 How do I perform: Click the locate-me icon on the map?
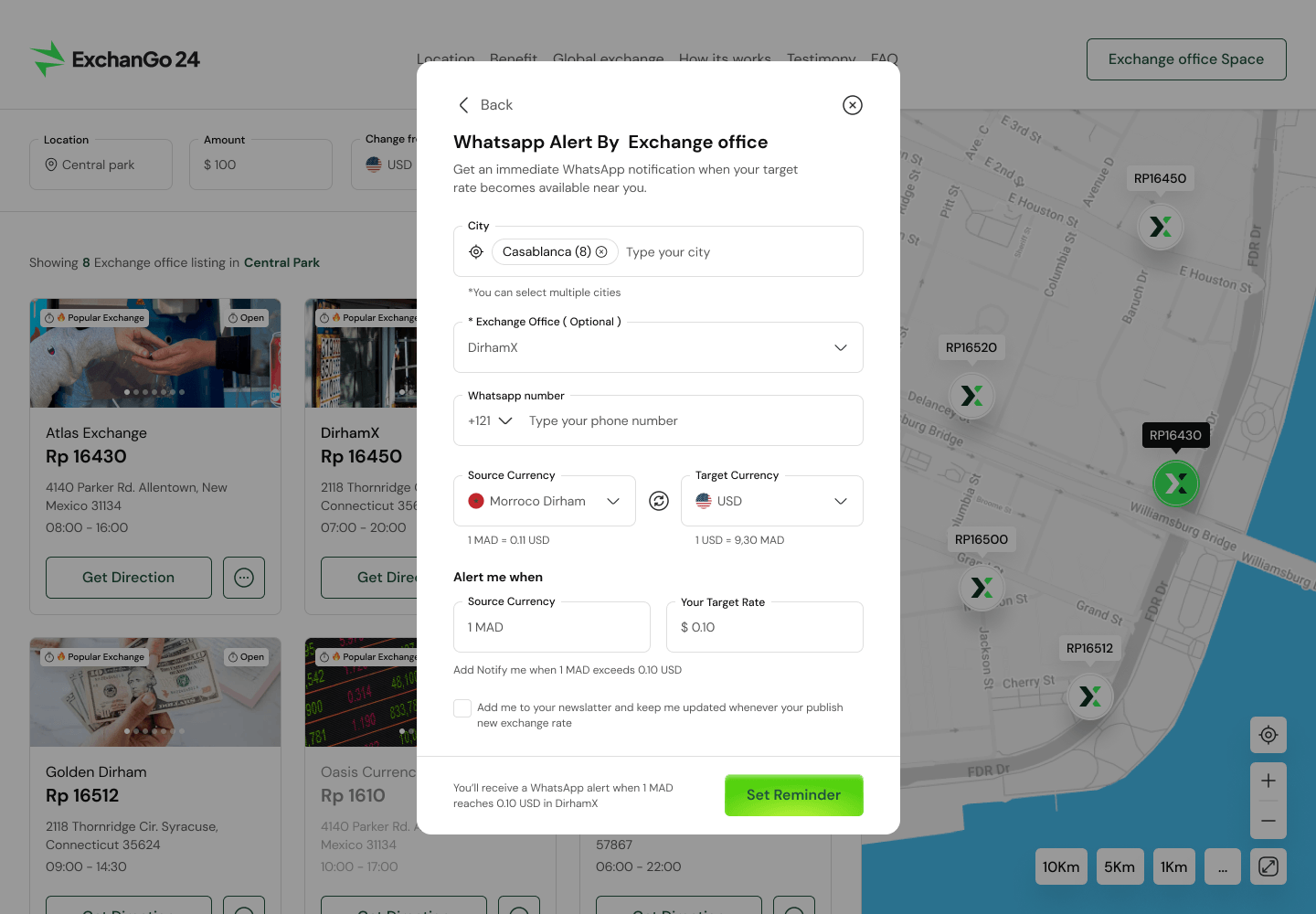[1268, 735]
